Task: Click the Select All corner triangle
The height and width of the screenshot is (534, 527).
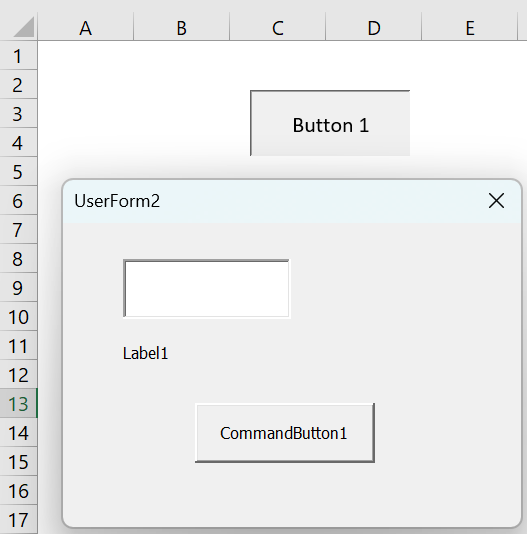Action: 24,27
